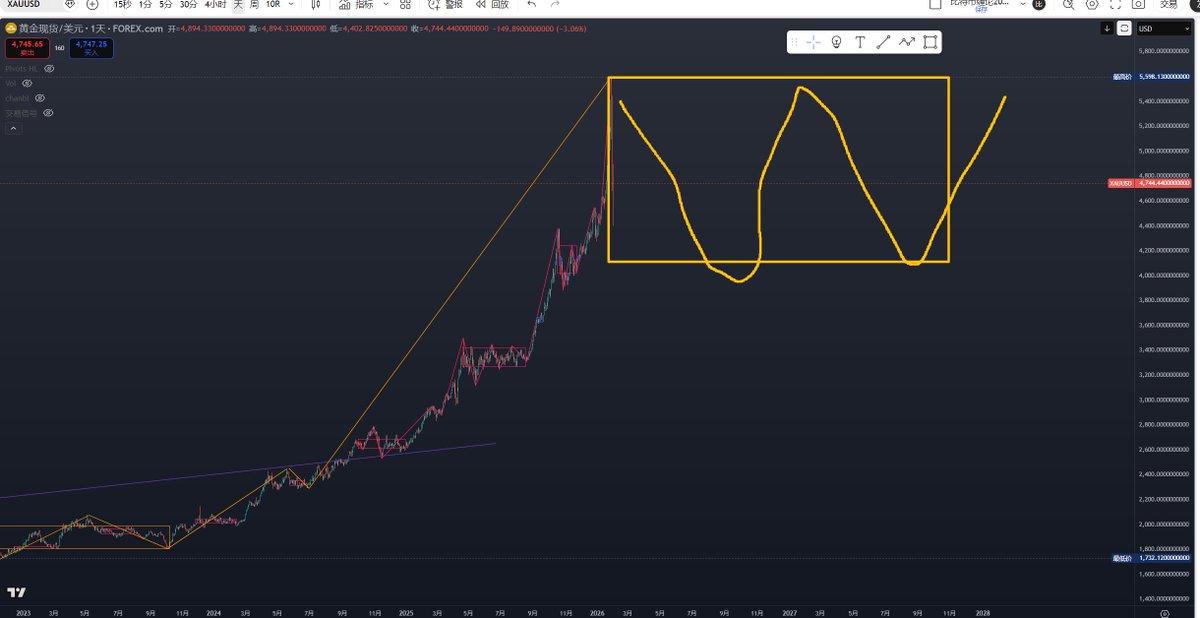Expand the timeframe interval dropdown
The image size is (1200, 618).
pyautogui.click(x=291, y=4)
